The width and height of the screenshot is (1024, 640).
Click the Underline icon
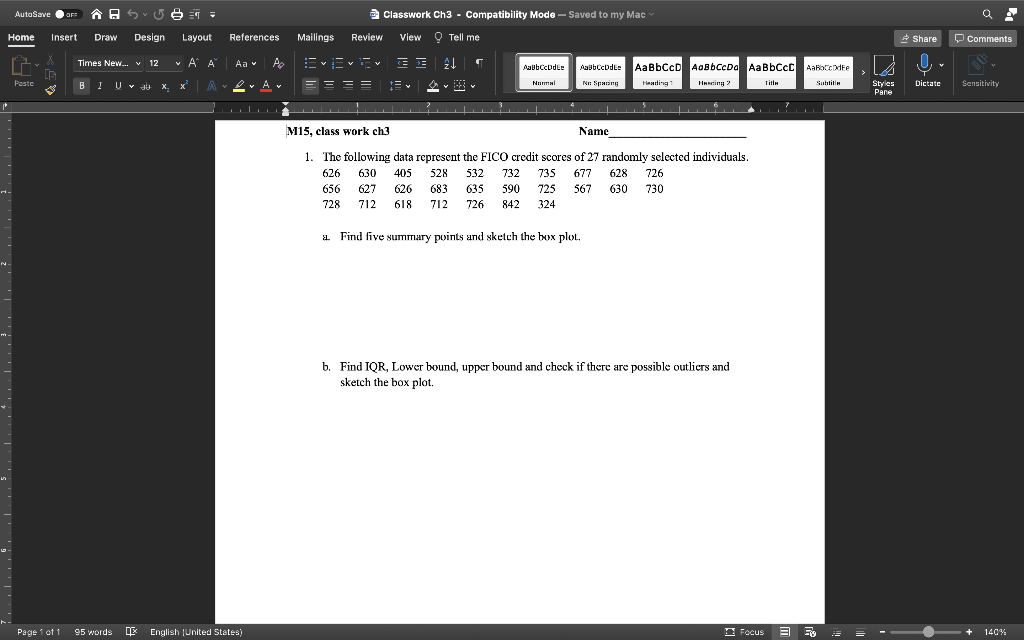[x=116, y=85]
